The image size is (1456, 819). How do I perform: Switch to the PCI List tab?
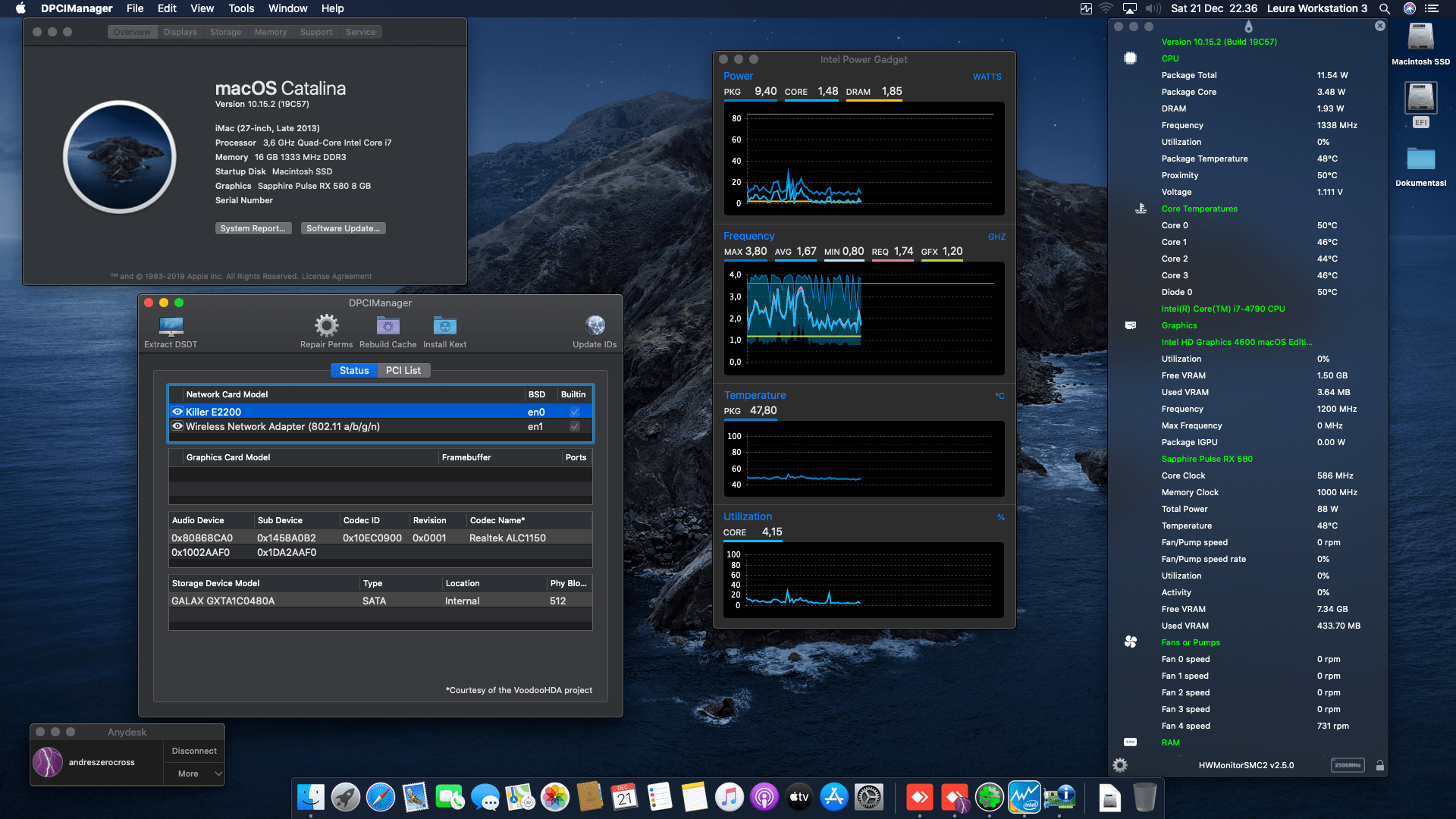pos(404,370)
